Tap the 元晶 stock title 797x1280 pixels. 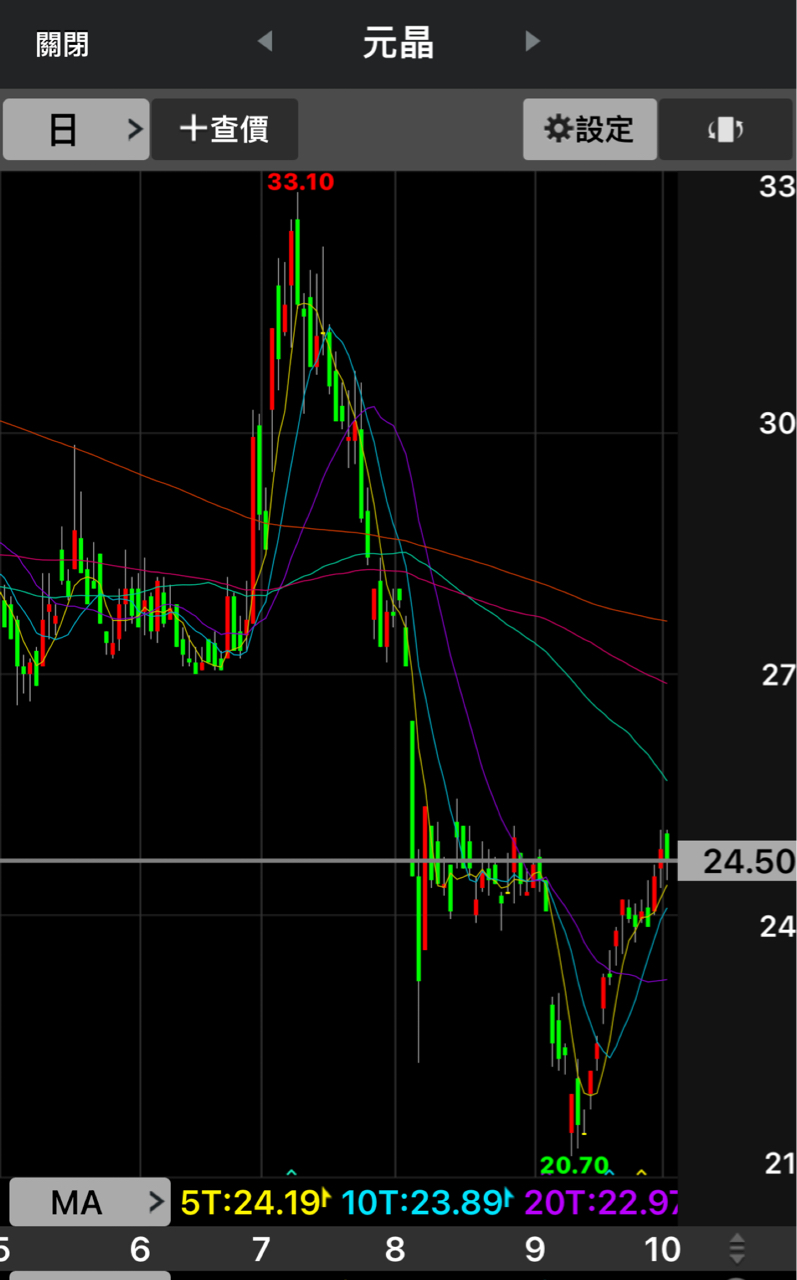(x=398, y=44)
